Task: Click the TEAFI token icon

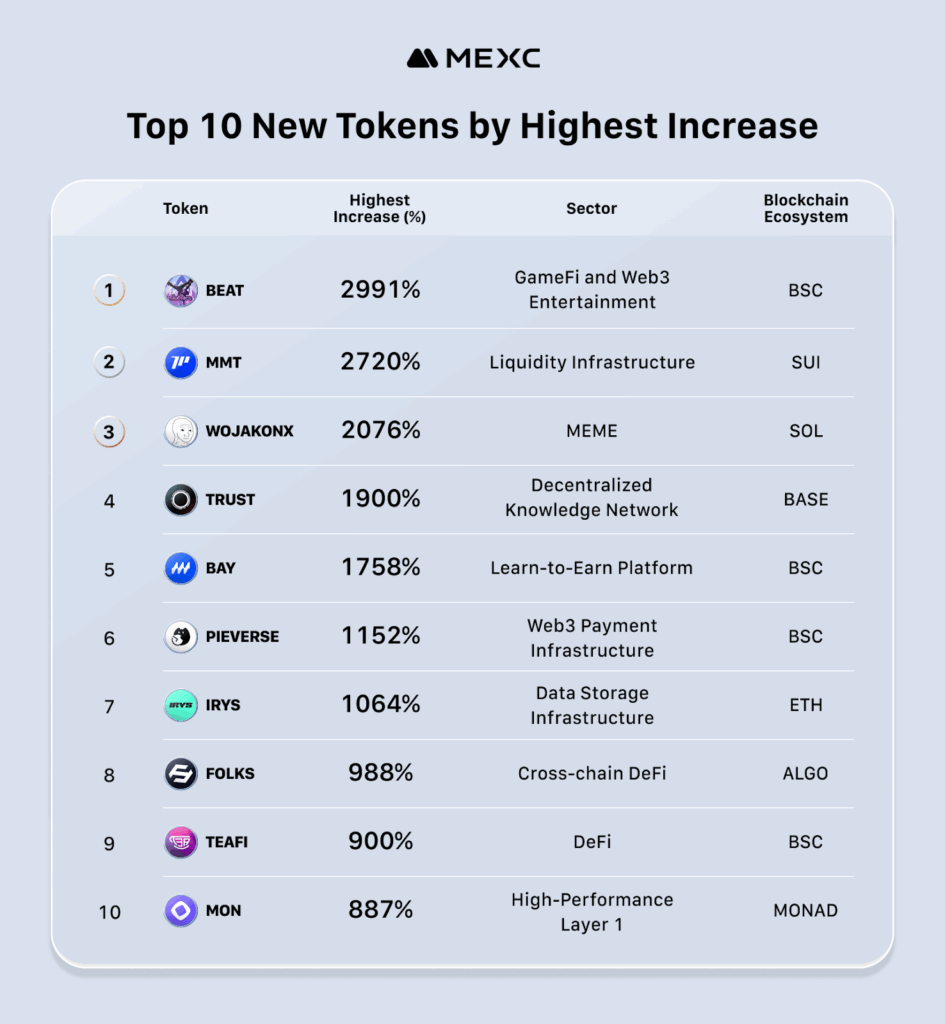Action: pyautogui.click(x=181, y=842)
